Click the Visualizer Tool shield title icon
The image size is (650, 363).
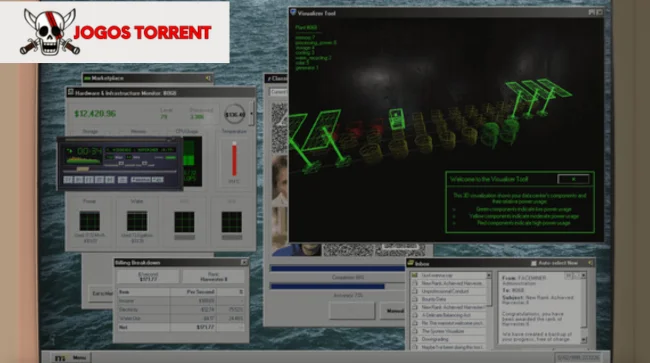[293, 12]
